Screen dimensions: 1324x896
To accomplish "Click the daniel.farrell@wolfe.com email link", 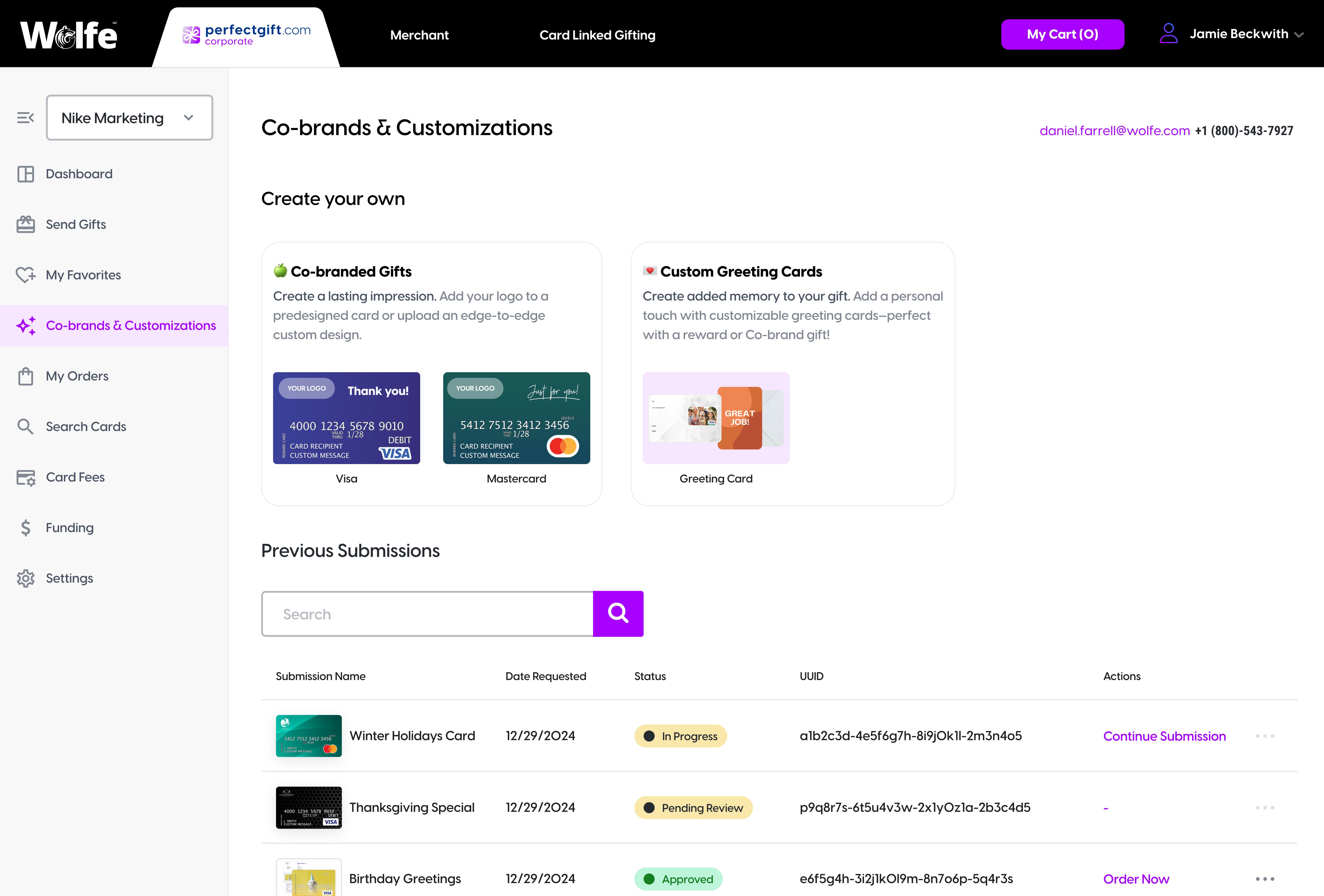I will pyautogui.click(x=1114, y=131).
